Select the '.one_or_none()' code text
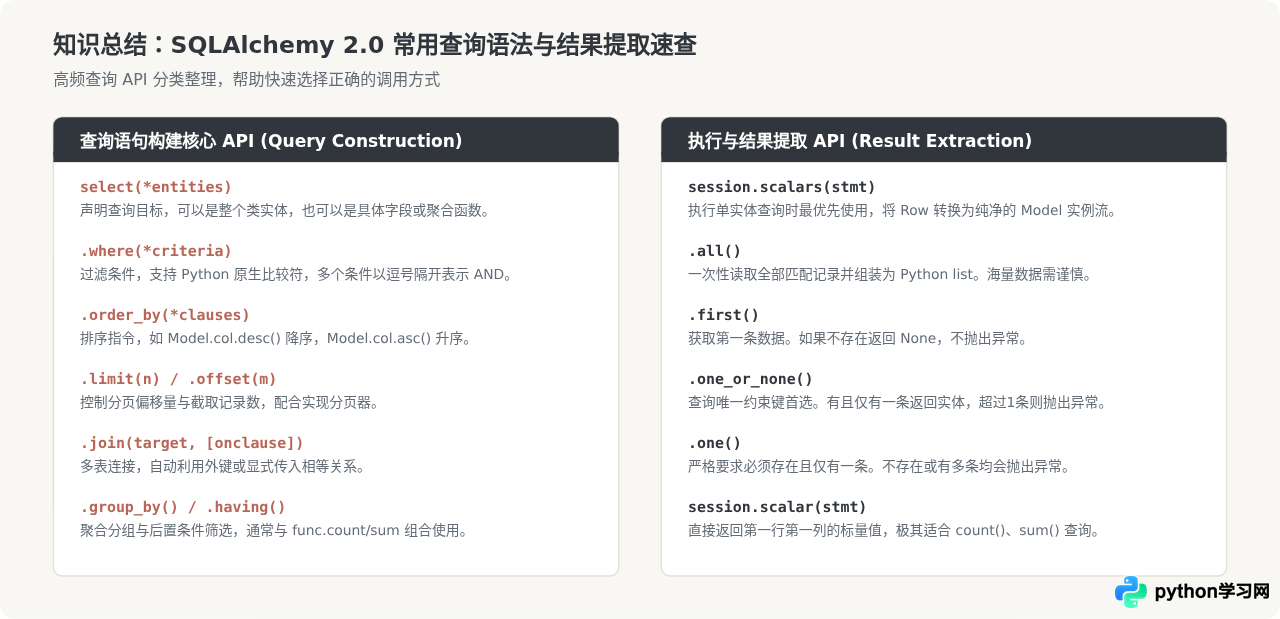The width and height of the screenshot is (1280, 619). pos(751,379)
